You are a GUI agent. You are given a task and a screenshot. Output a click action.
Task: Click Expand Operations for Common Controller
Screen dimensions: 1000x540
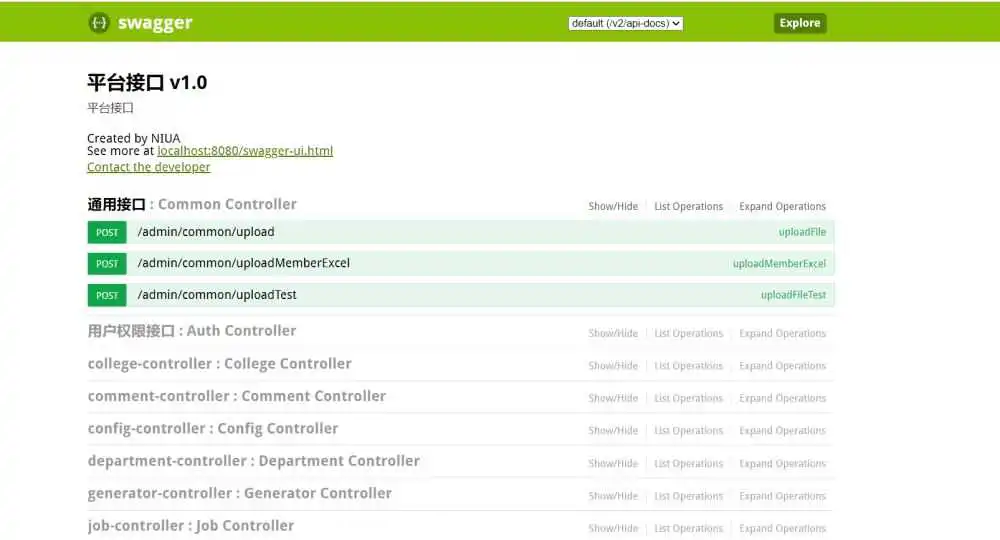coord(783,207)
